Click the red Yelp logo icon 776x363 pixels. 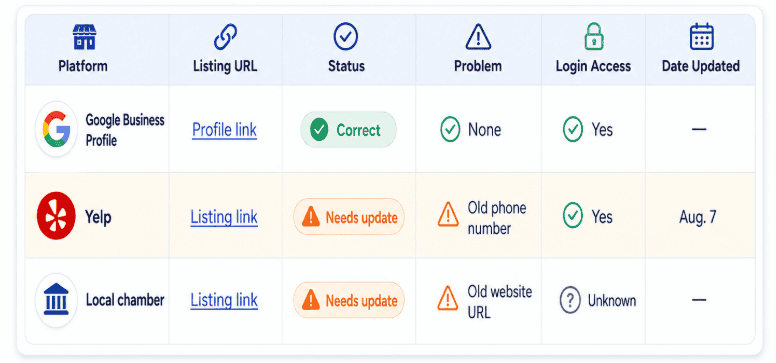pyautogui.click(x=56, y=216)
